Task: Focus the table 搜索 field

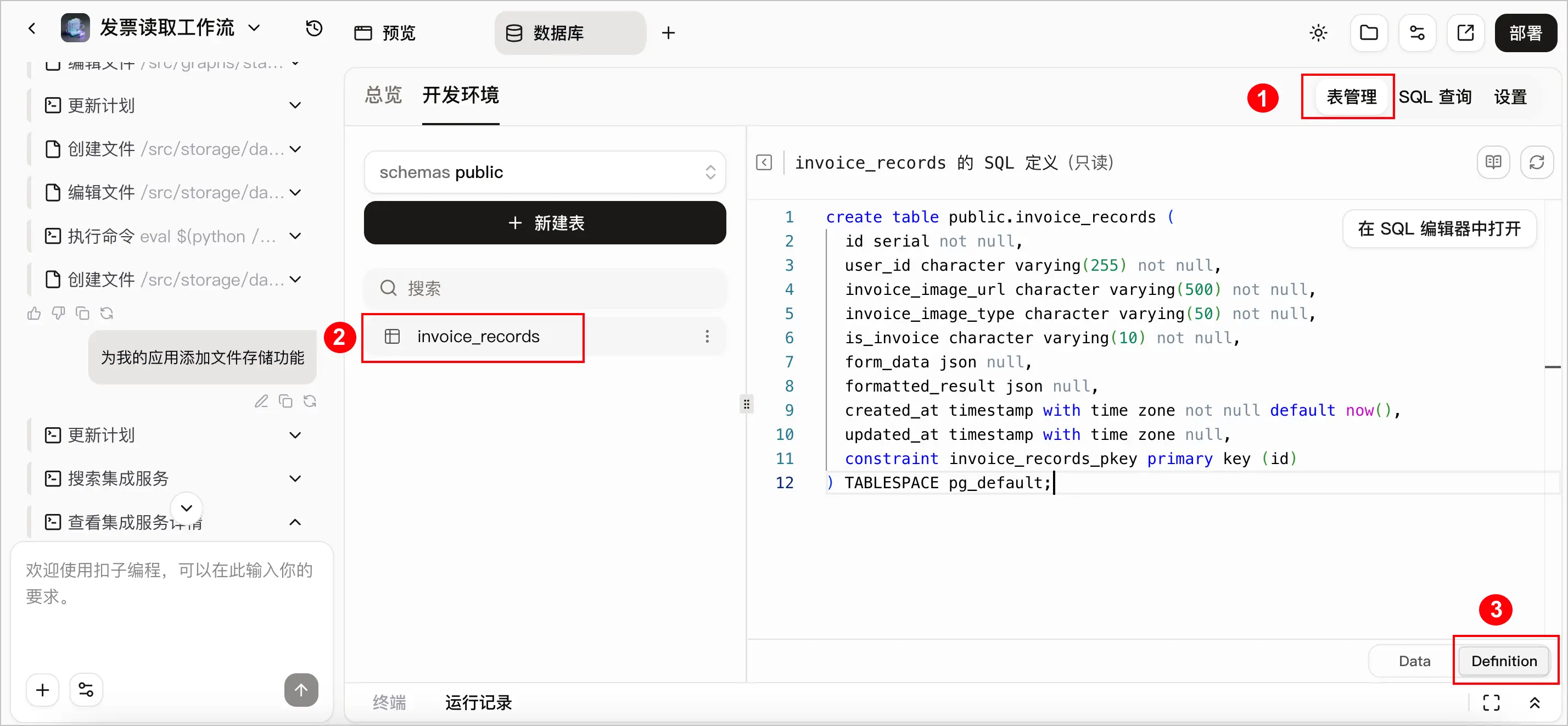Action: coord(545,288)
